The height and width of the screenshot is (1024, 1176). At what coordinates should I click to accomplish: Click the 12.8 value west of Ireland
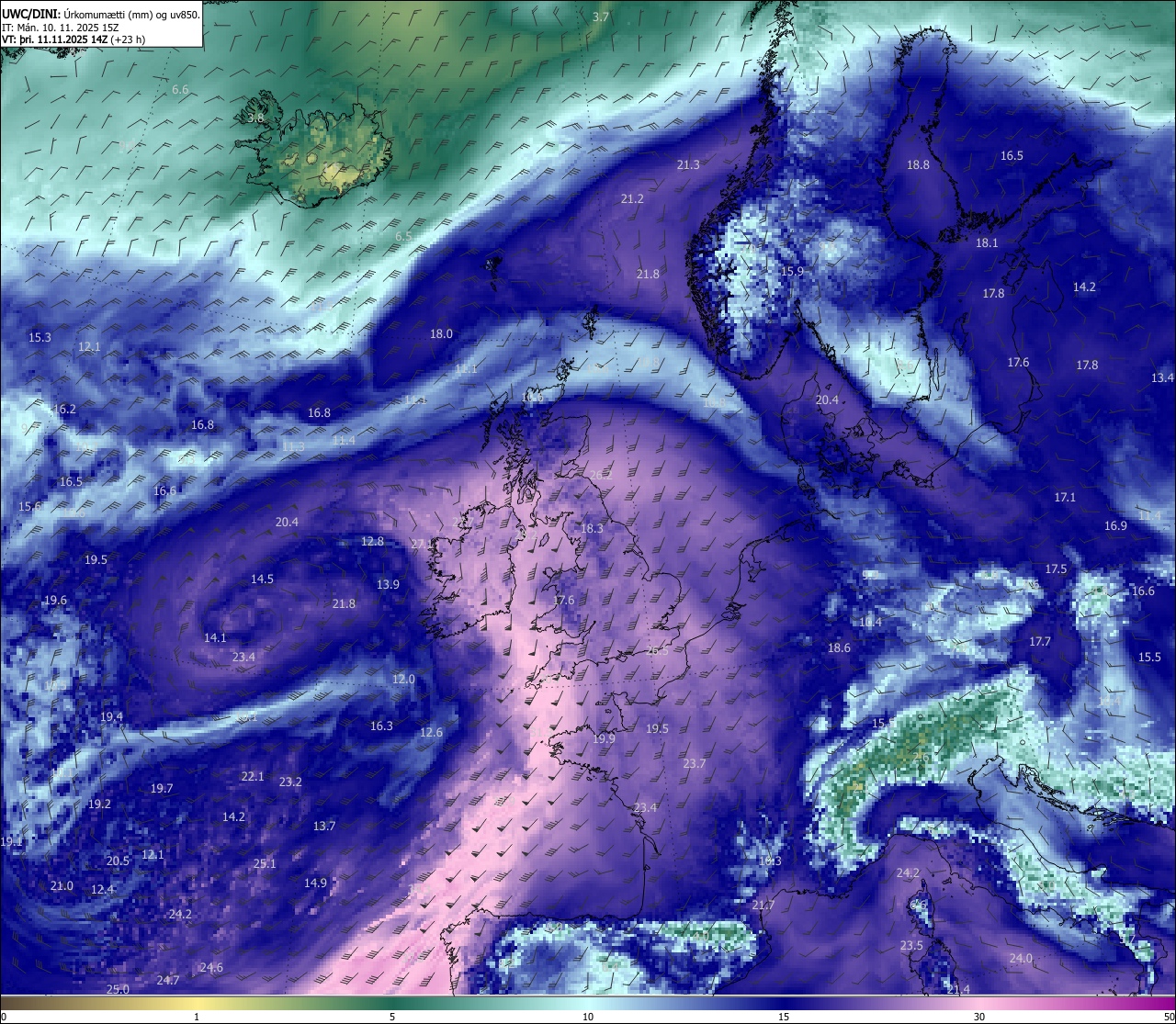pyautogui.click(x=372, y=542)
